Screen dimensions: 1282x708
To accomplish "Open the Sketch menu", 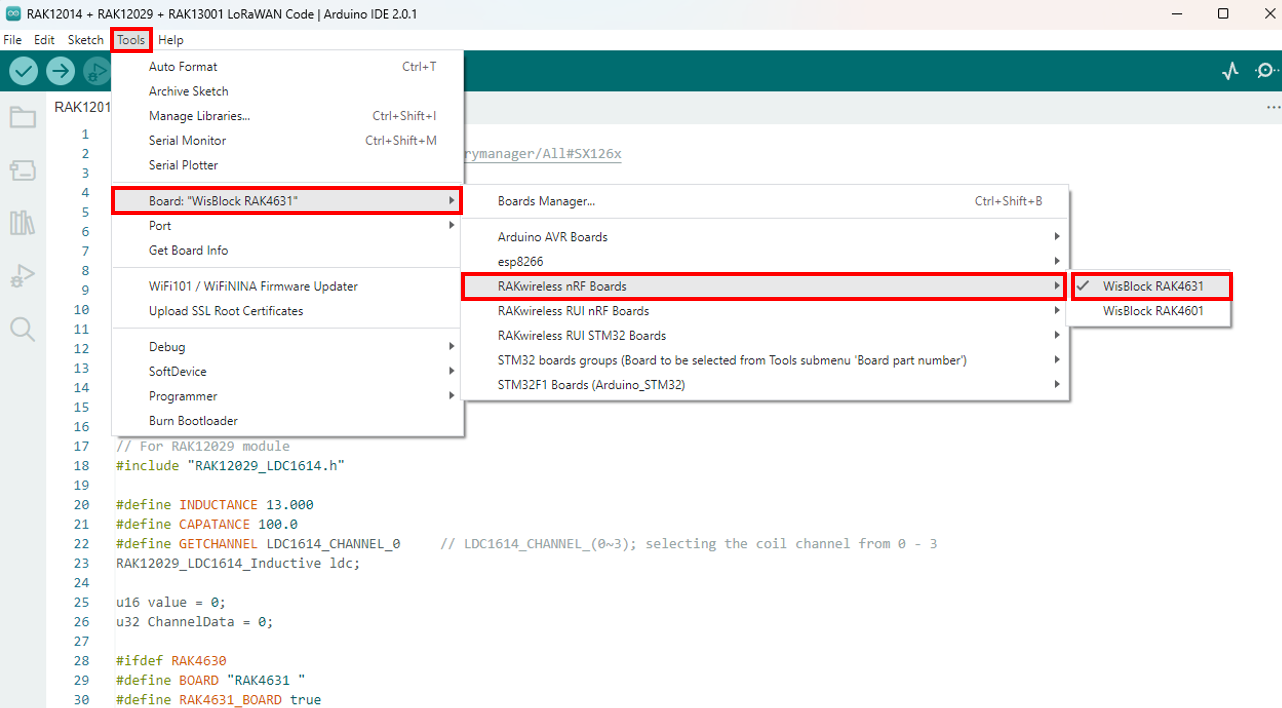I will [85, 40].
